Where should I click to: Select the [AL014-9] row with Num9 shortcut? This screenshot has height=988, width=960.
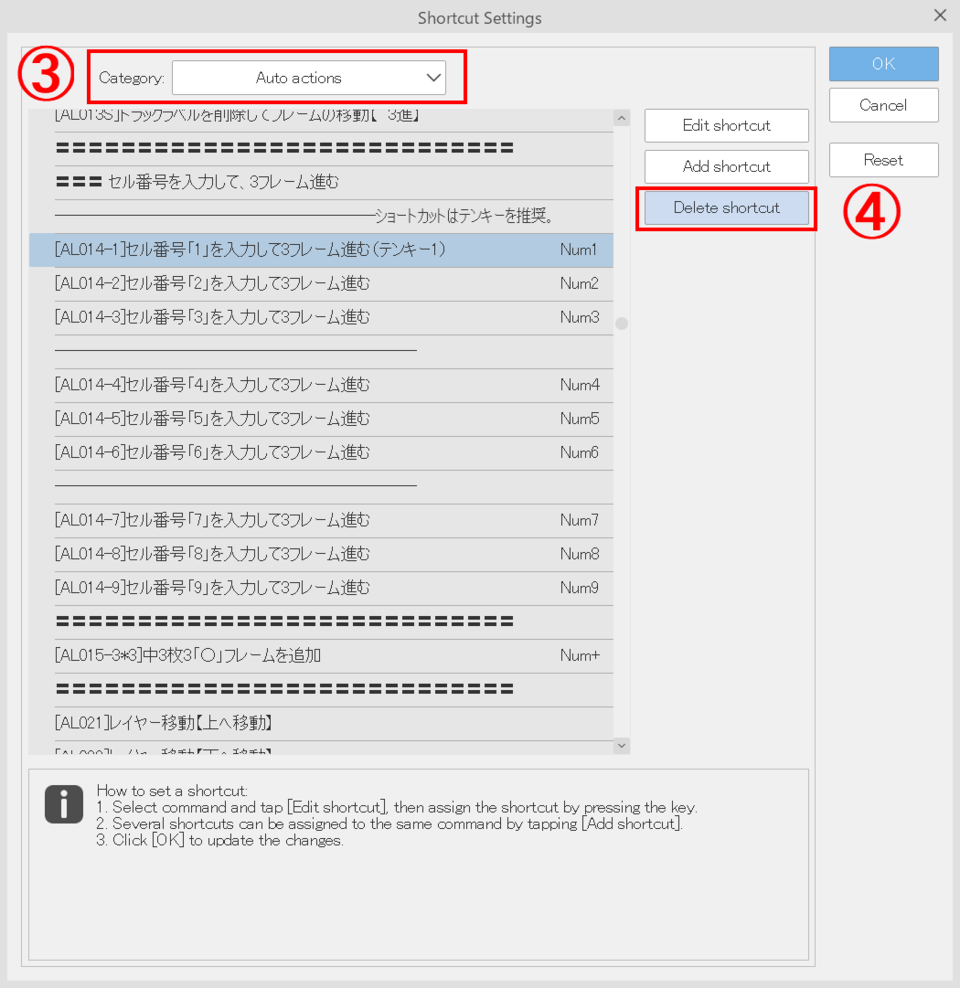(x=321, y=589)
